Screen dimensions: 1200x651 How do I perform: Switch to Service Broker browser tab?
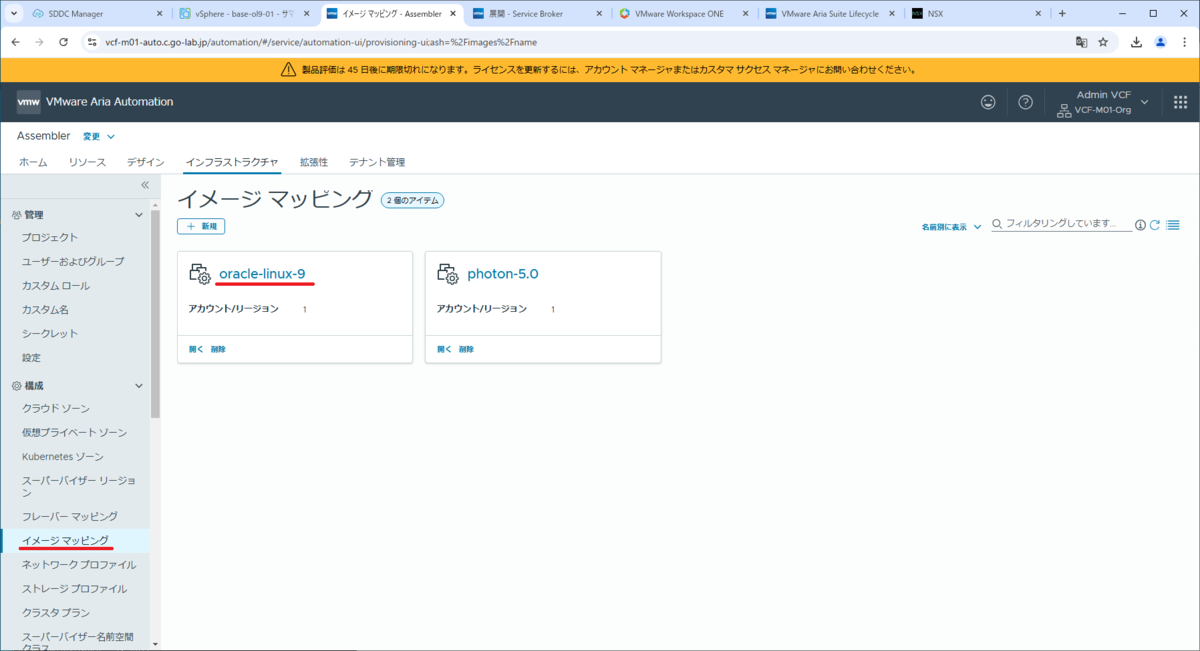coord(538,14)
